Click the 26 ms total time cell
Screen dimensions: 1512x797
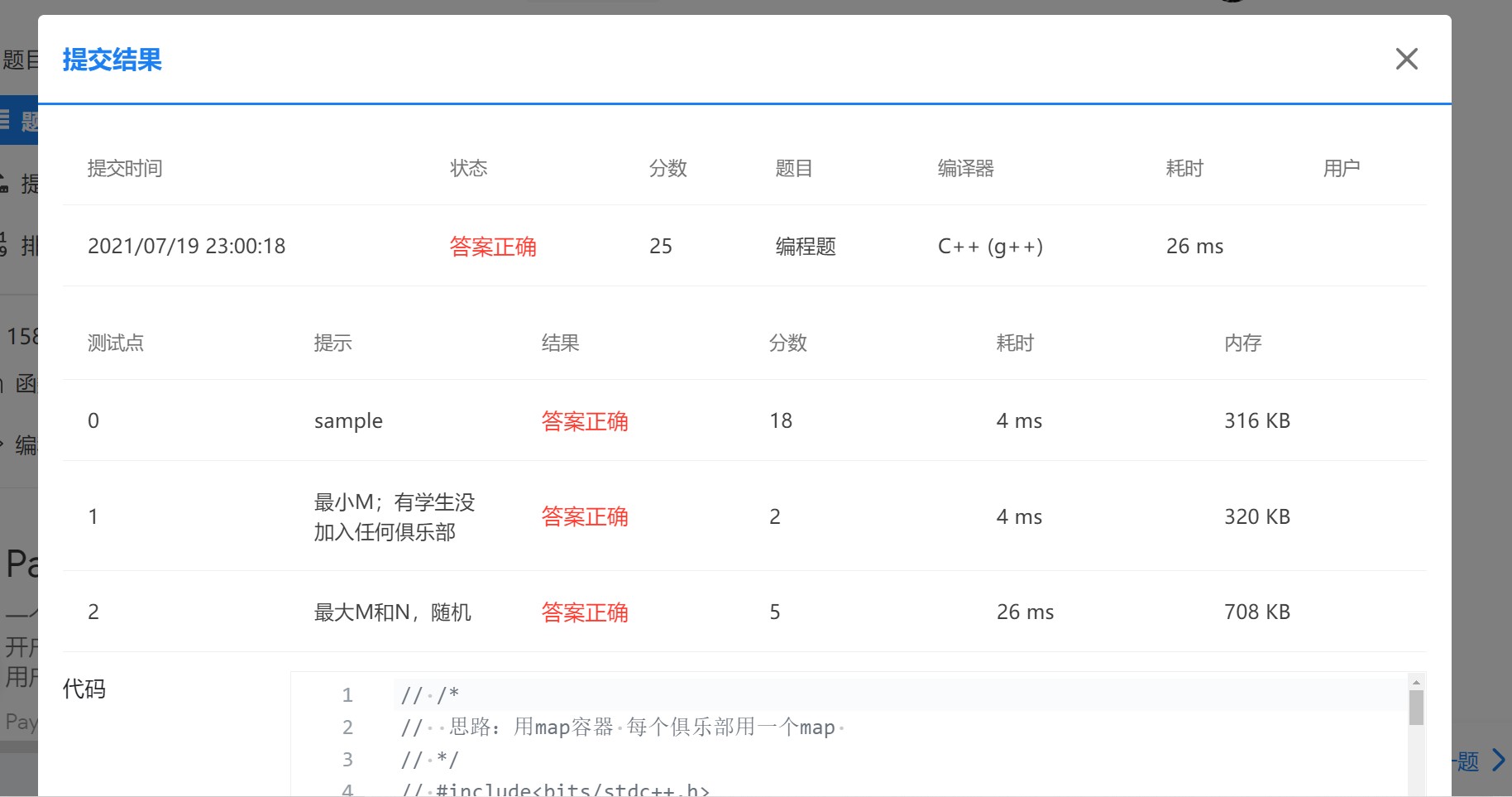(1194, 246)
